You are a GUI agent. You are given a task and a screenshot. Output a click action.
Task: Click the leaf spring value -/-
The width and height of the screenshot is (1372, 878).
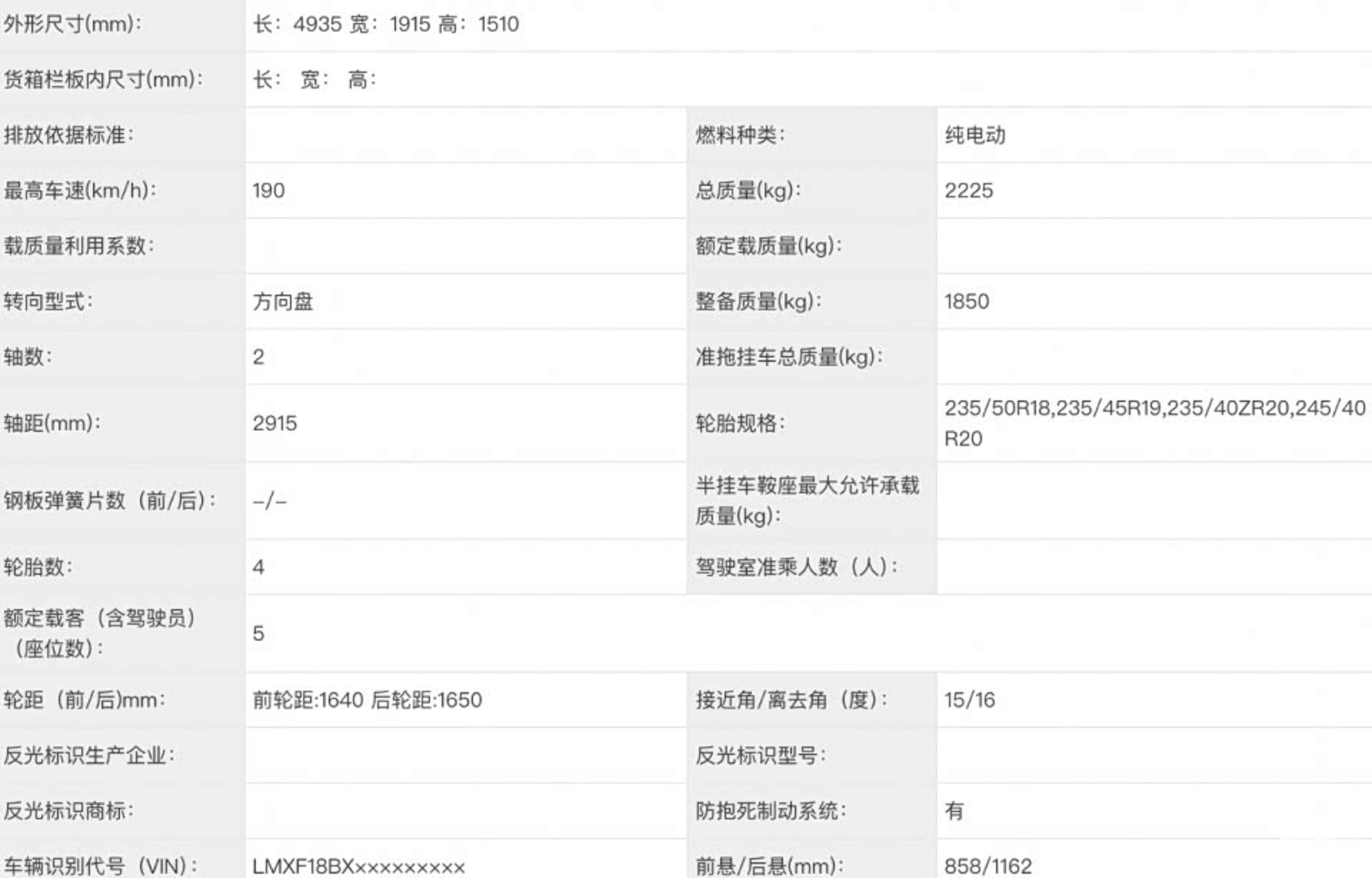pos(270,501)
